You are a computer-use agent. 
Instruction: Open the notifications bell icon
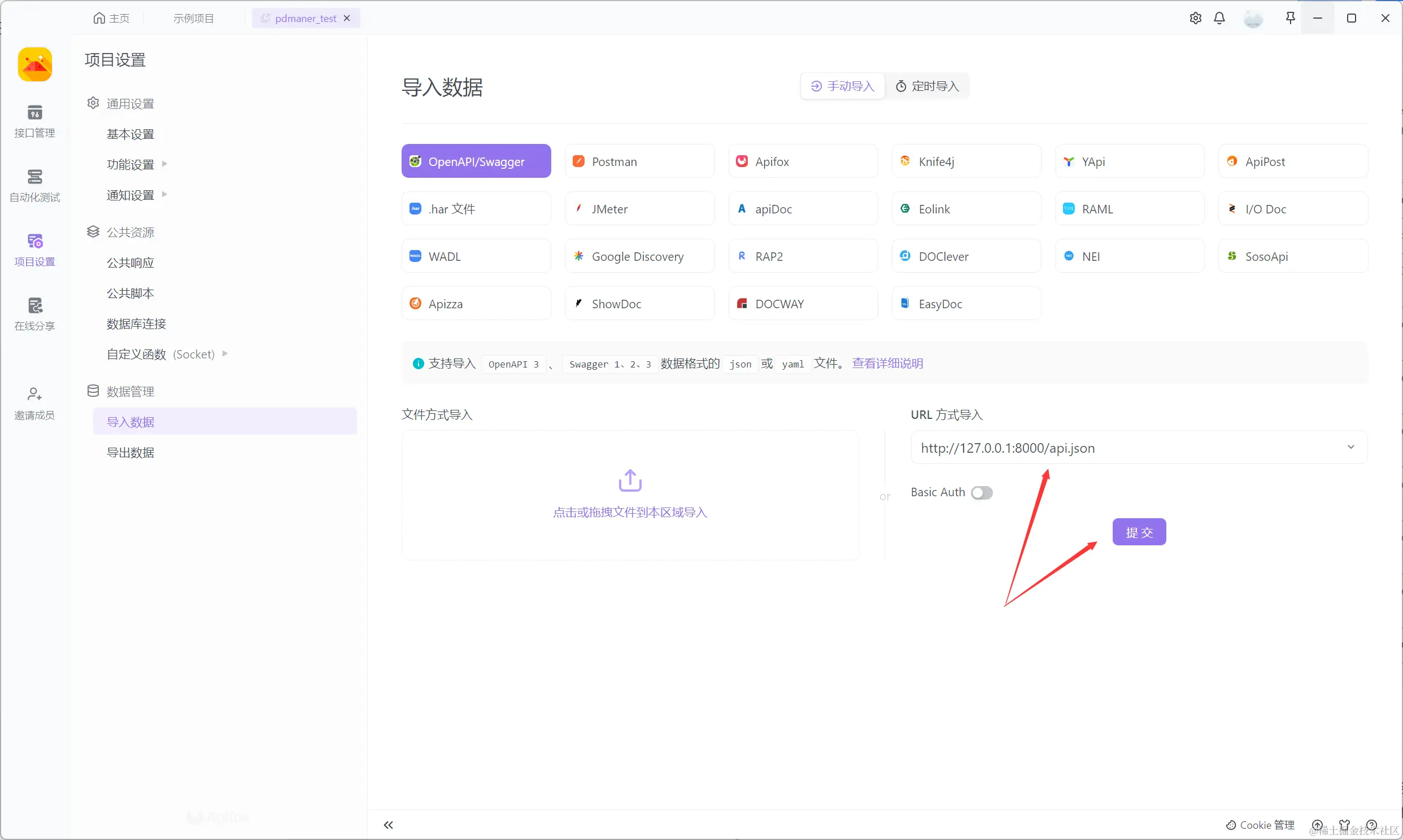[x=1219, y=18]
